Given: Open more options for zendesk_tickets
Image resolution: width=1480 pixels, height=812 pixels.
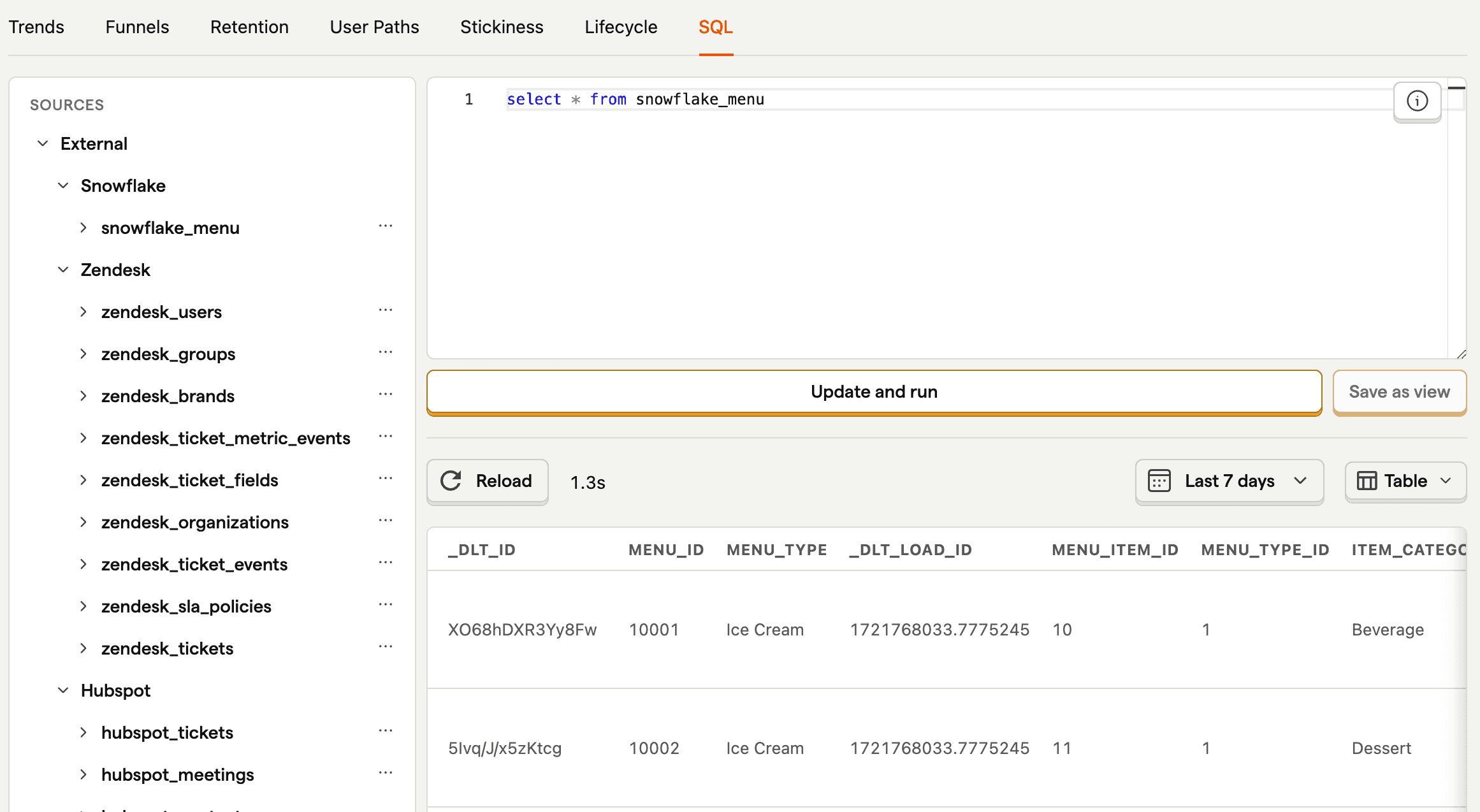Looking at the screenshot, I should [386, 647].
